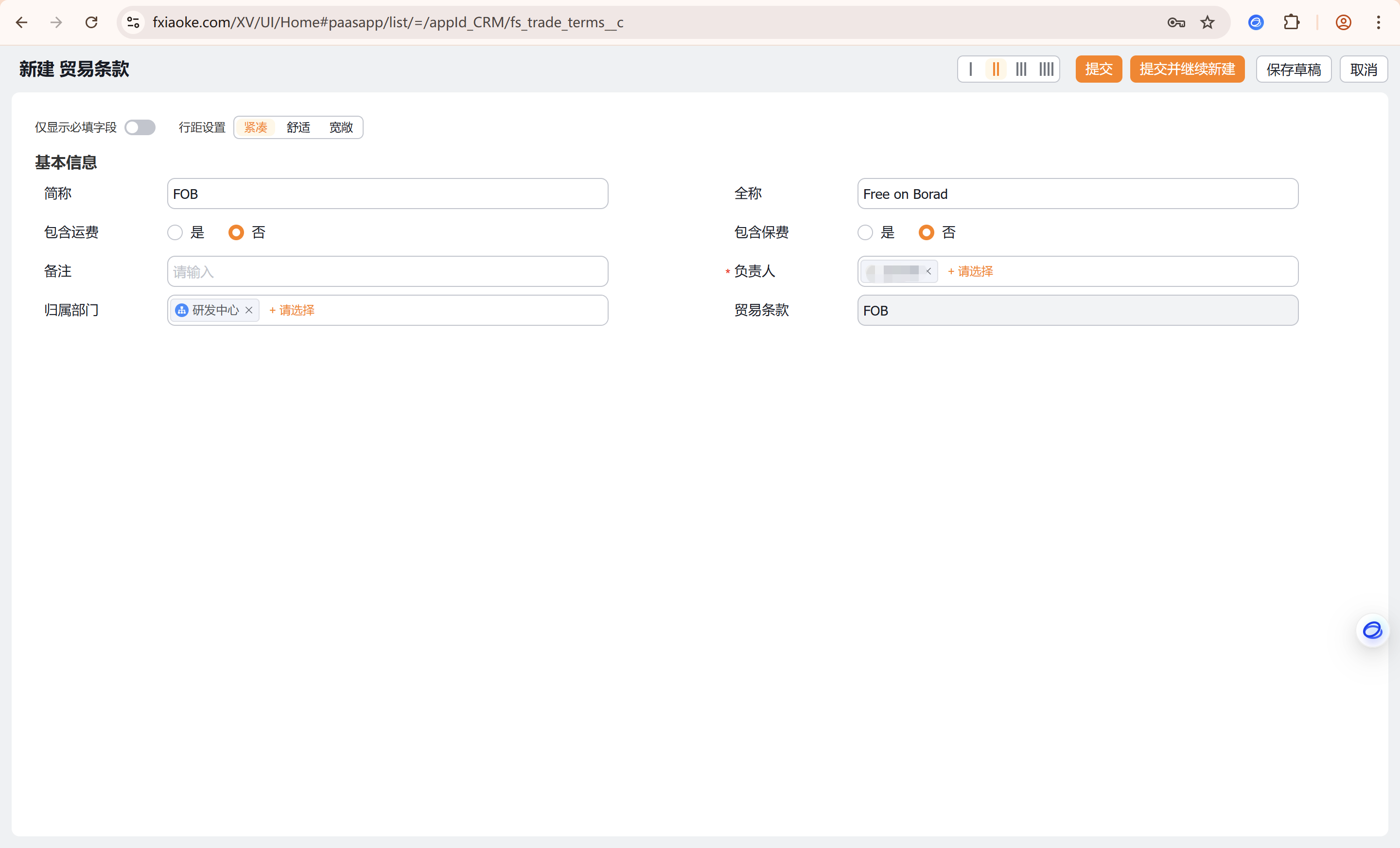This screenshot has height=848, width=1400.
Task: Click 保存草稿 button
Action: [1293, 70]
